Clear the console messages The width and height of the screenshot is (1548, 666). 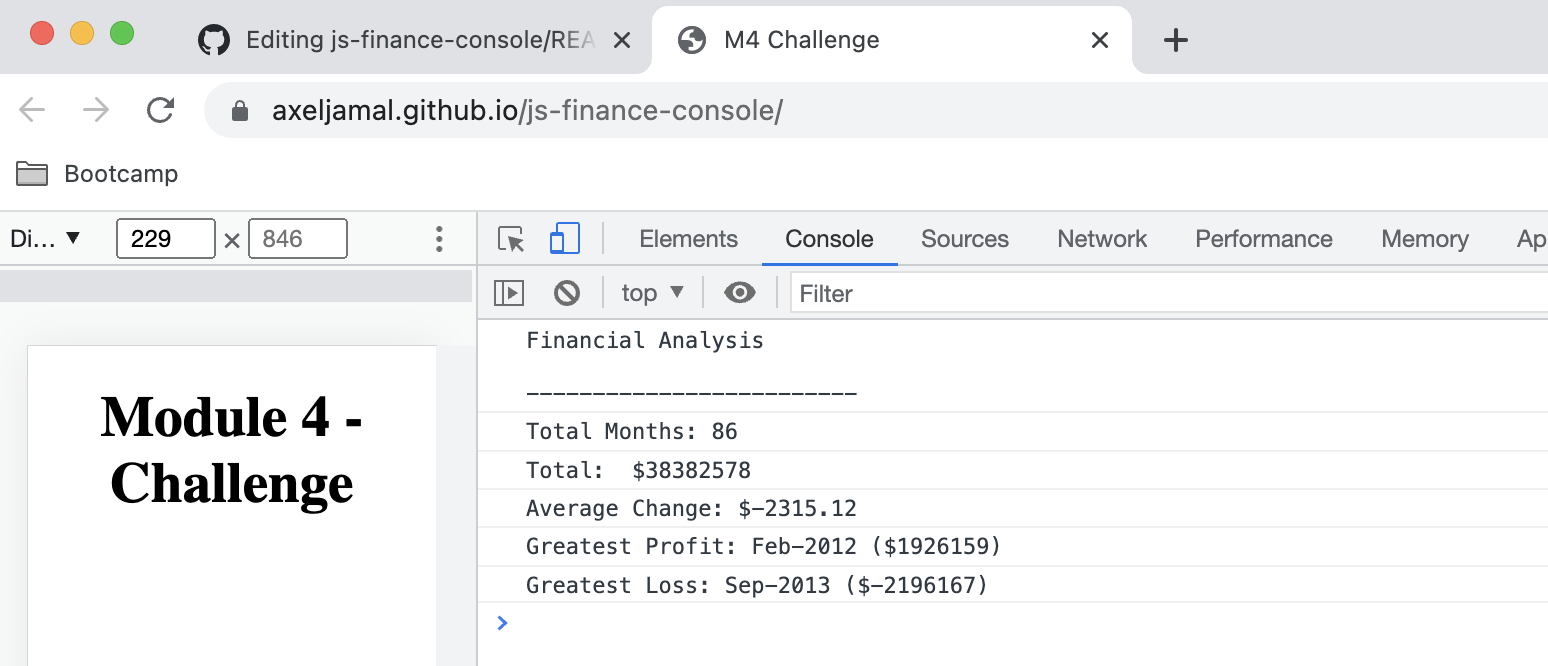pos(567,292)
